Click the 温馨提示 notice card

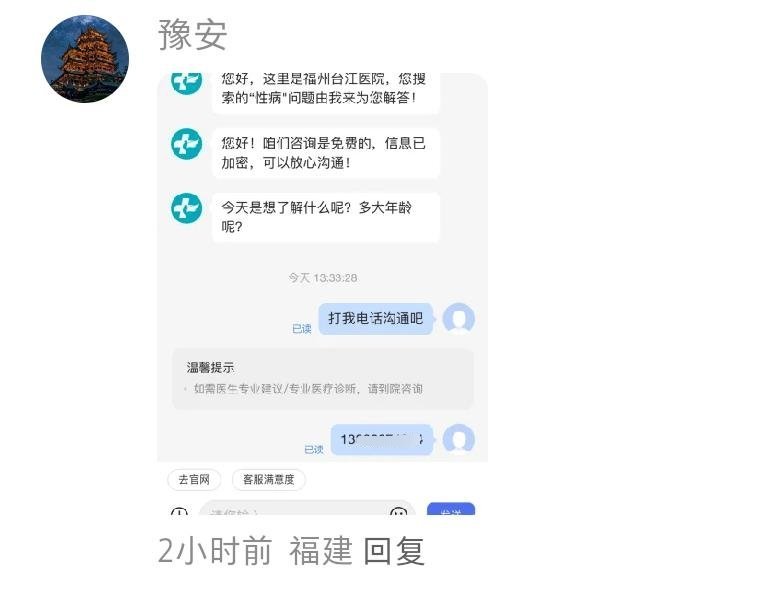click(x=323, y=379)
